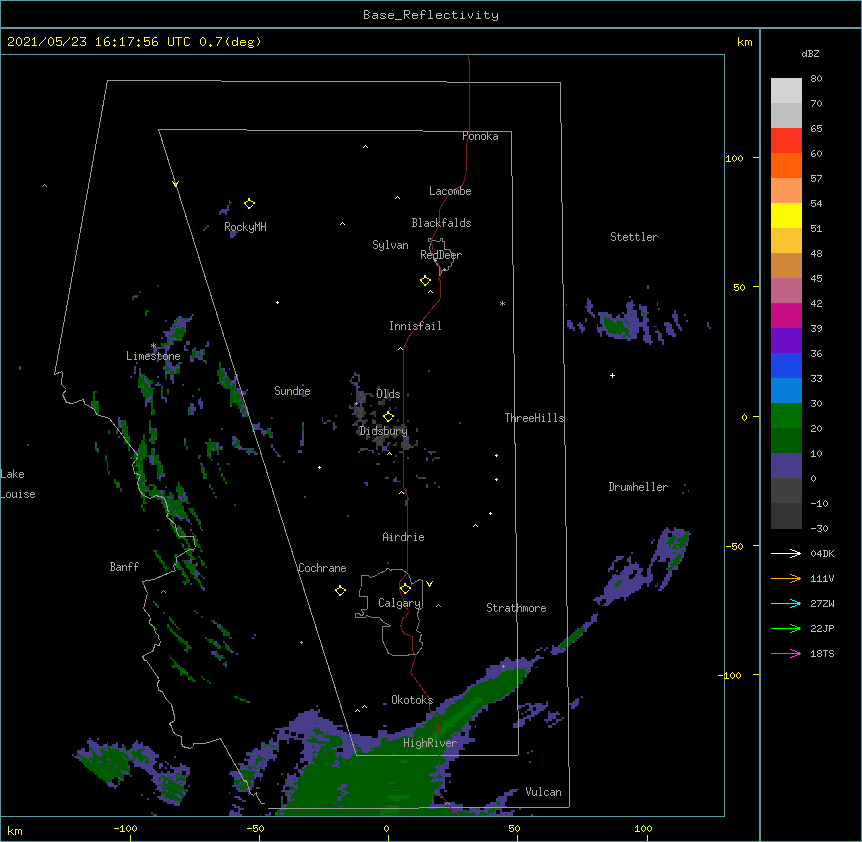Click the yellow diamond marker inside Calgary outline
862x842 pixels.
406,589
